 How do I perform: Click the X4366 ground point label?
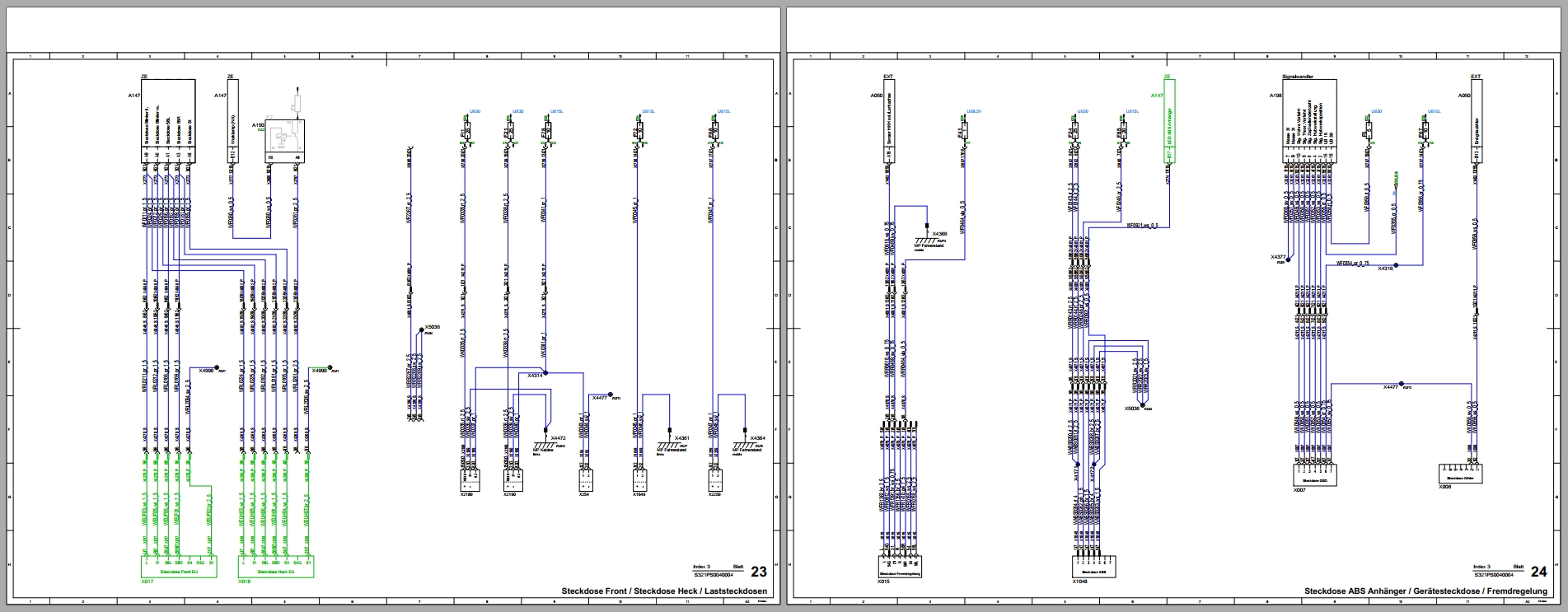coord(940,234)
